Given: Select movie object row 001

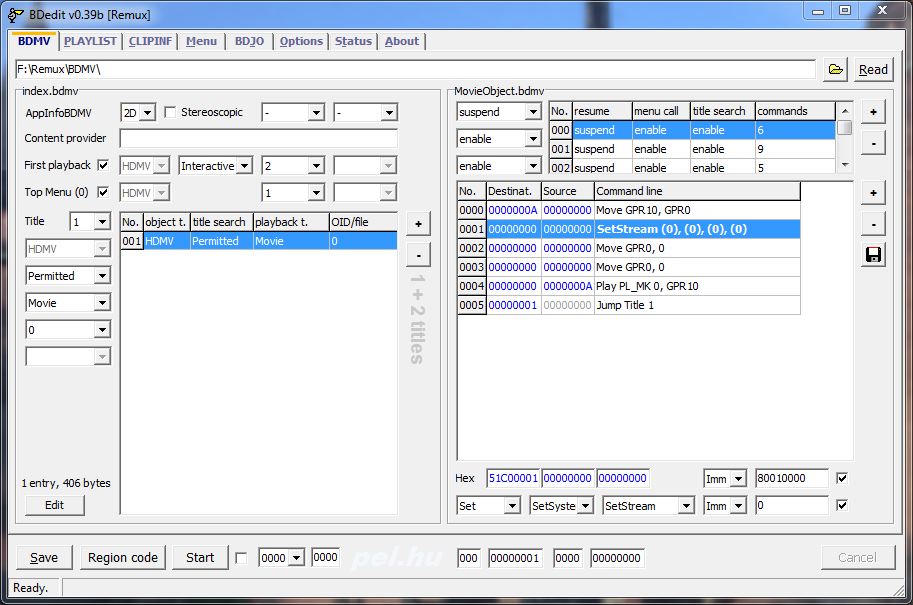Looking at the screenshot, I should [692, 149].
